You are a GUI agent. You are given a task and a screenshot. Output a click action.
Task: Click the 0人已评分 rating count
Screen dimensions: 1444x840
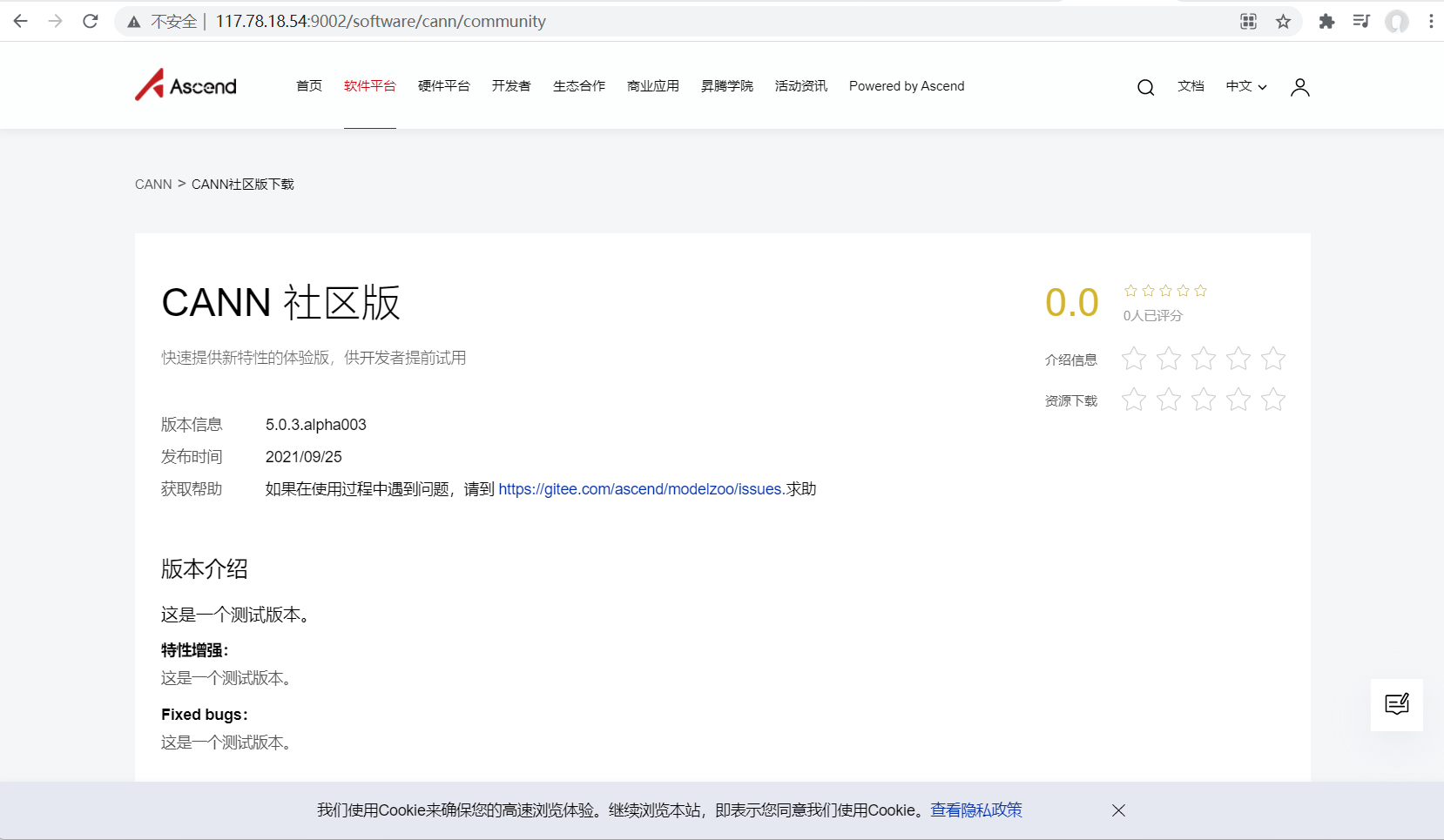[x=1153, y=316]
